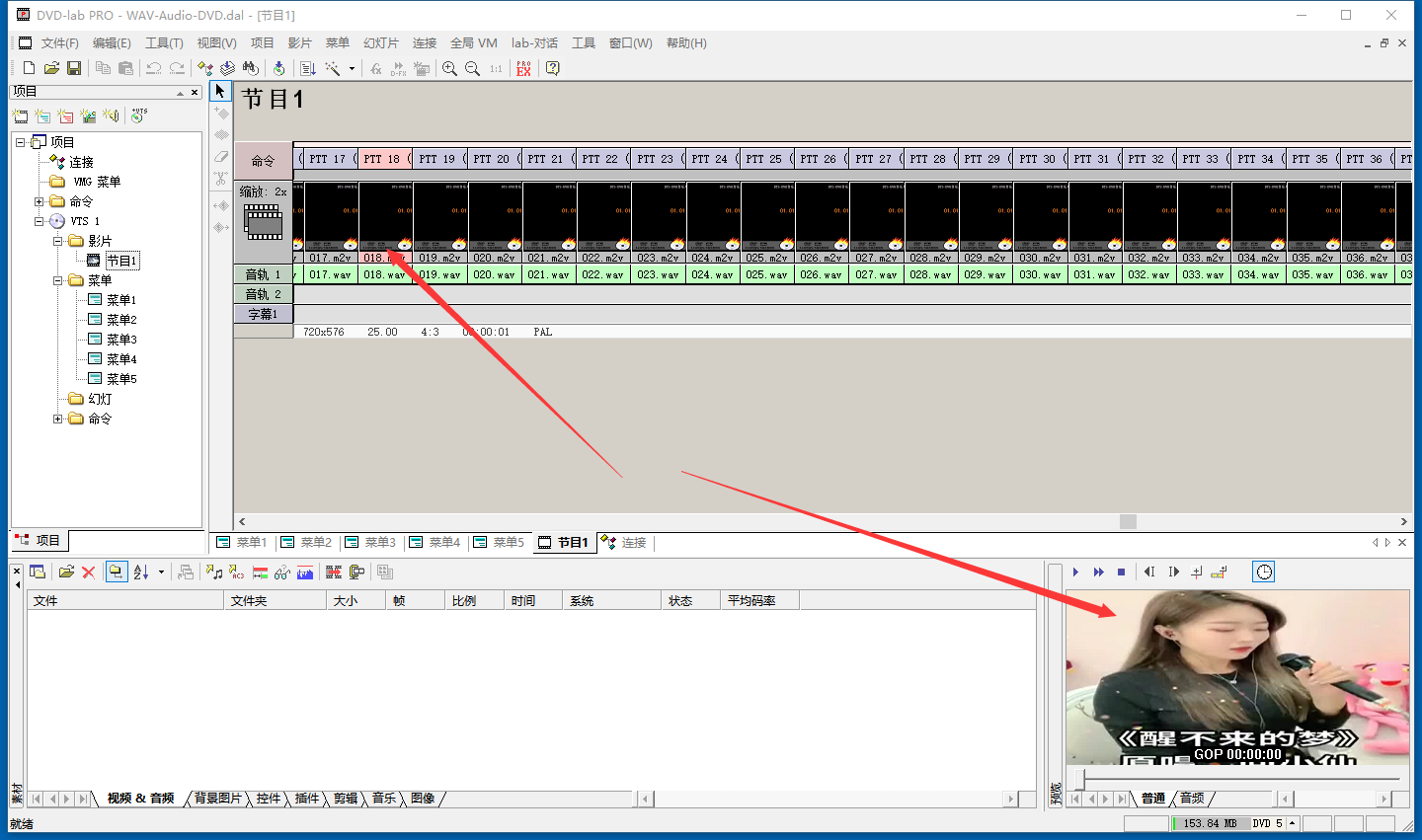Sort assets by 平均码率 column

[x=759, y=600]
